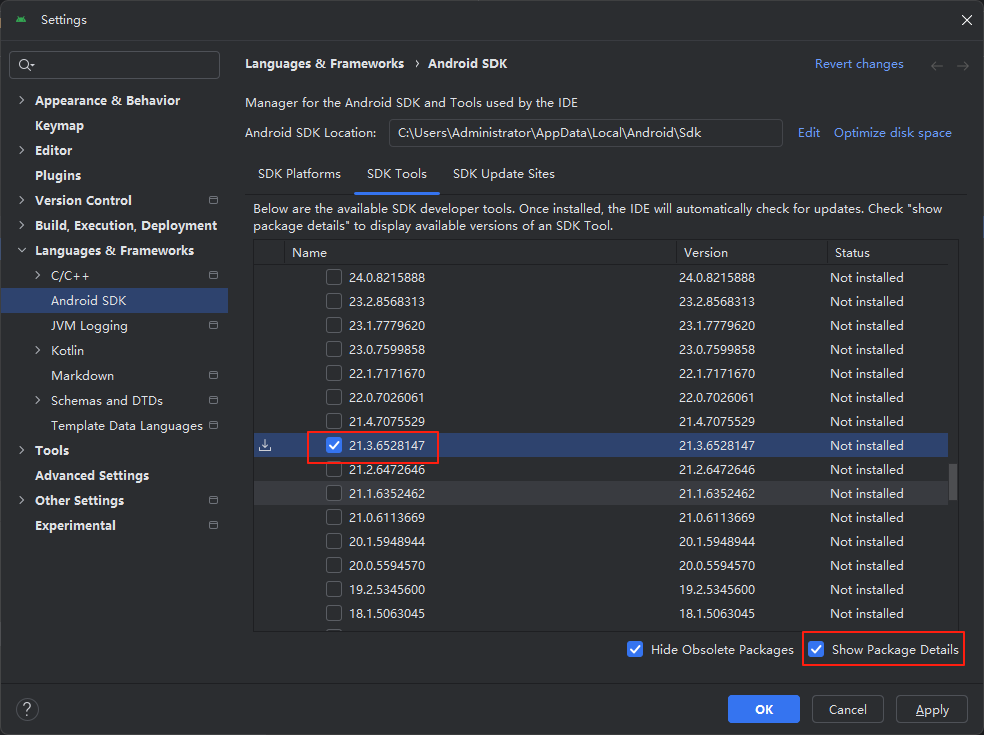Click the download icon beside 21.3.6528147
The image size is (984, 735).
click(265, 446)
